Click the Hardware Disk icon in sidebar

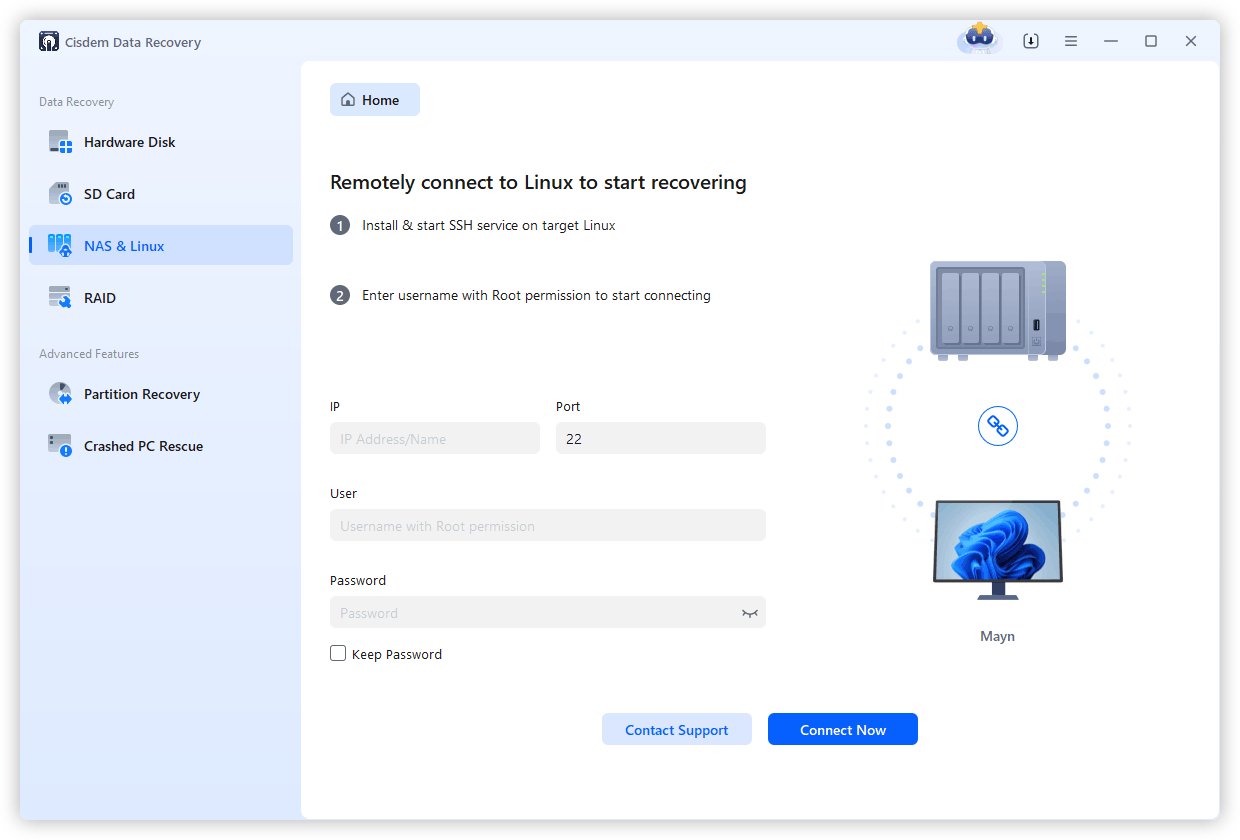(61, 142)
